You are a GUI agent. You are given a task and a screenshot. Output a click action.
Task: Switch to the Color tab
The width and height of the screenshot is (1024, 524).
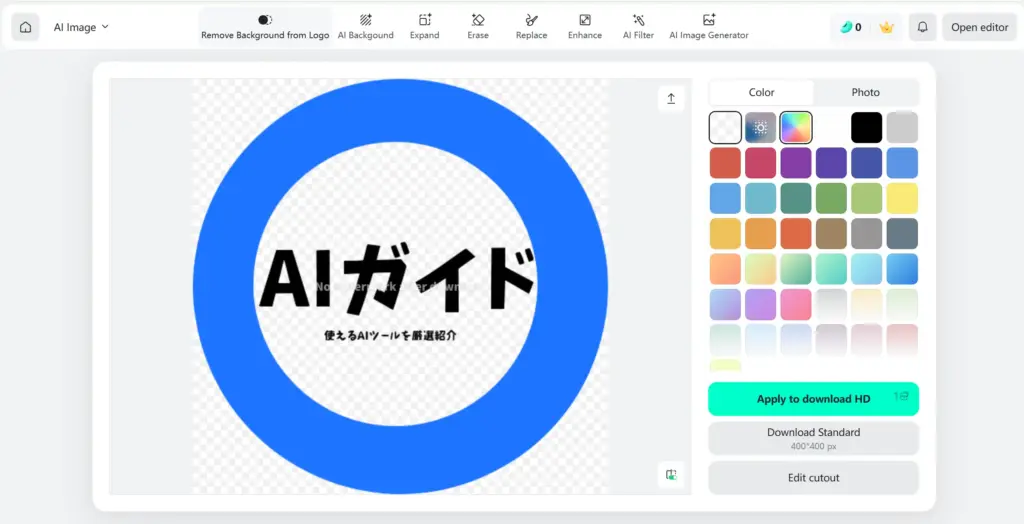762,92
